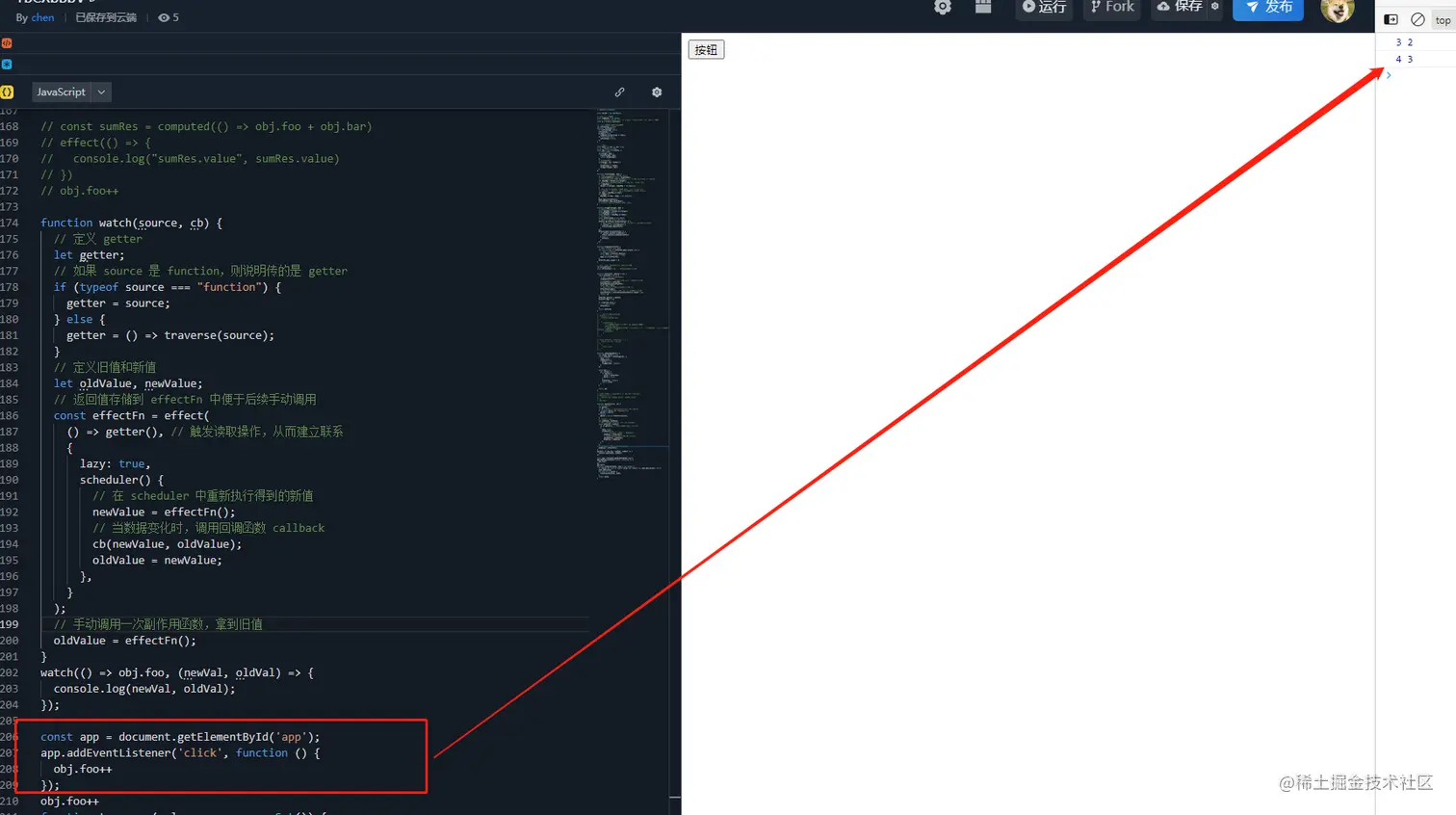Click the 按钮 button in the preview
This screenshot has width=1456, height=815.
pyautogui.click(x=706, y=50)
